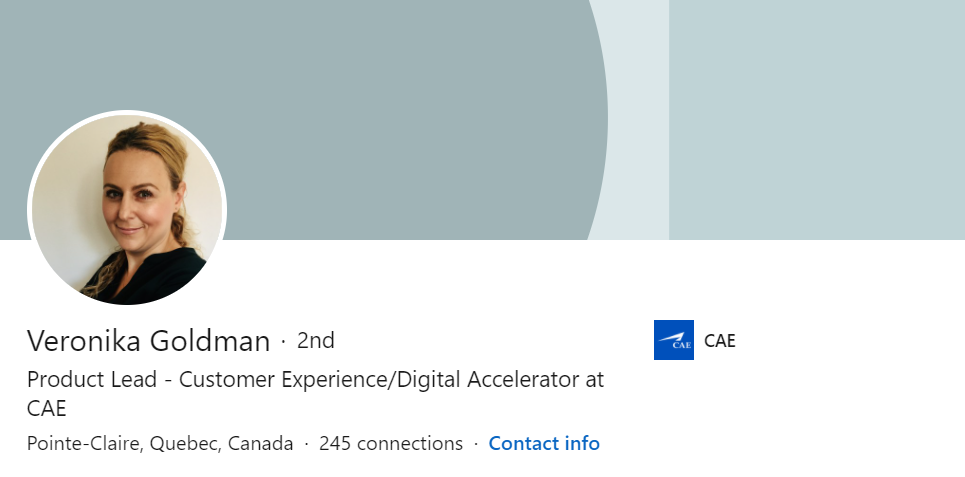The image size is (965, 477).
Task: Open Veronika Goldman's circular profile photo
Action: click(x=127, y=210)
